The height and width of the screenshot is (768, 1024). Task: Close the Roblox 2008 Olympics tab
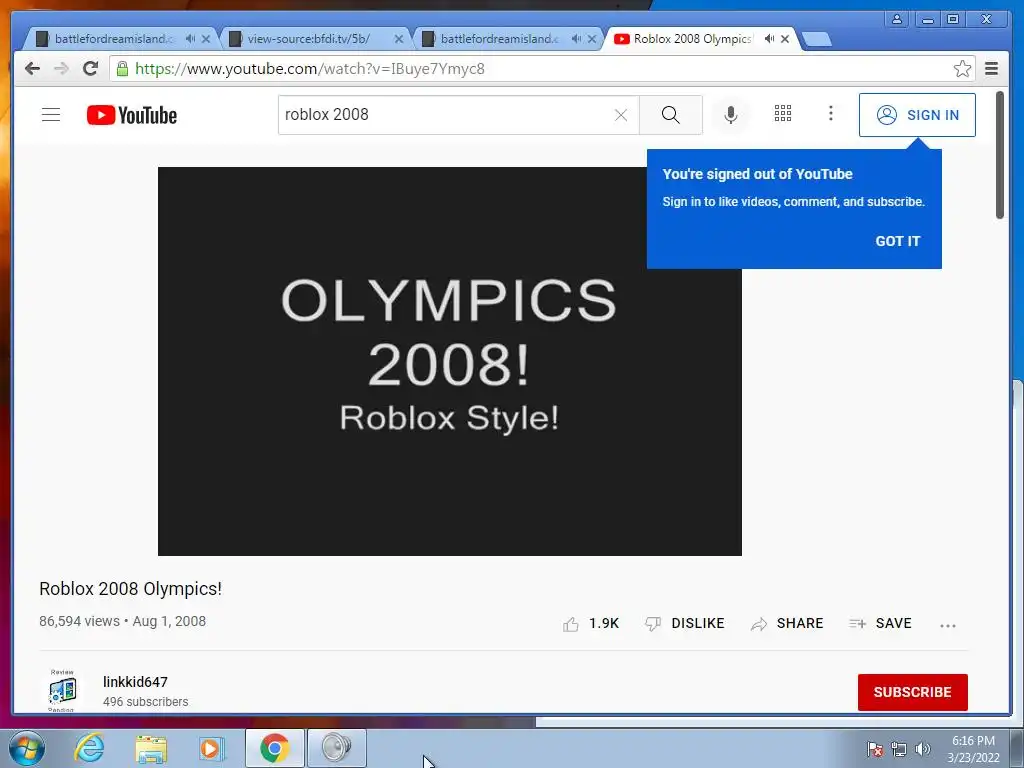785,39
